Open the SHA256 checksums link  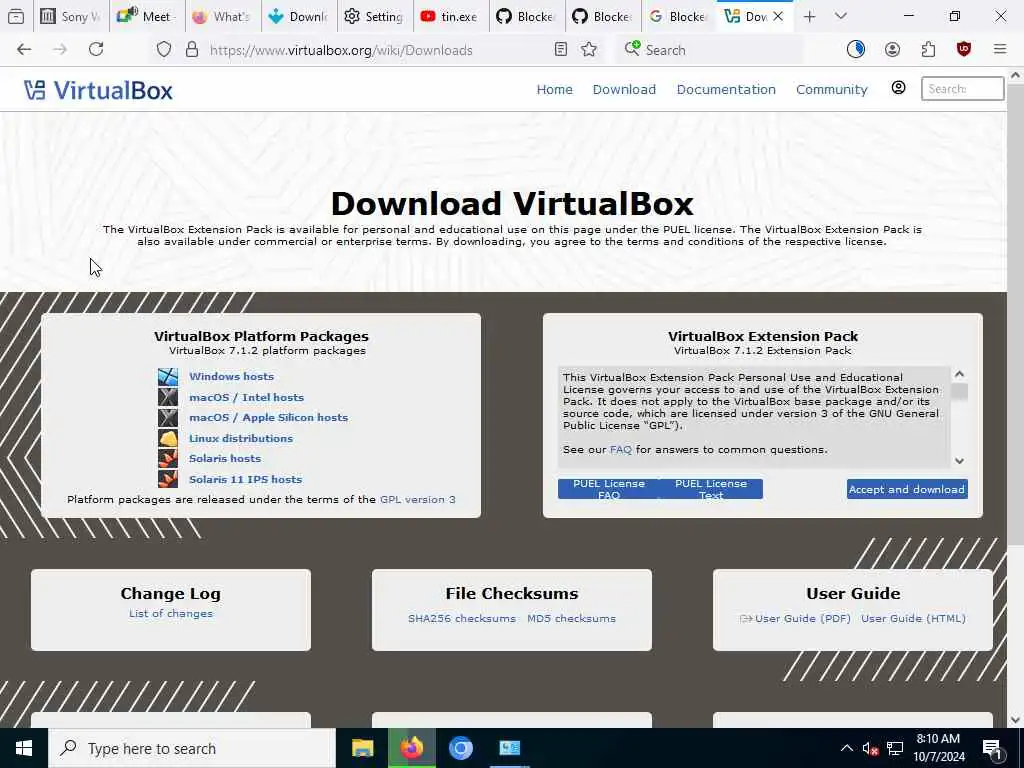462,618
